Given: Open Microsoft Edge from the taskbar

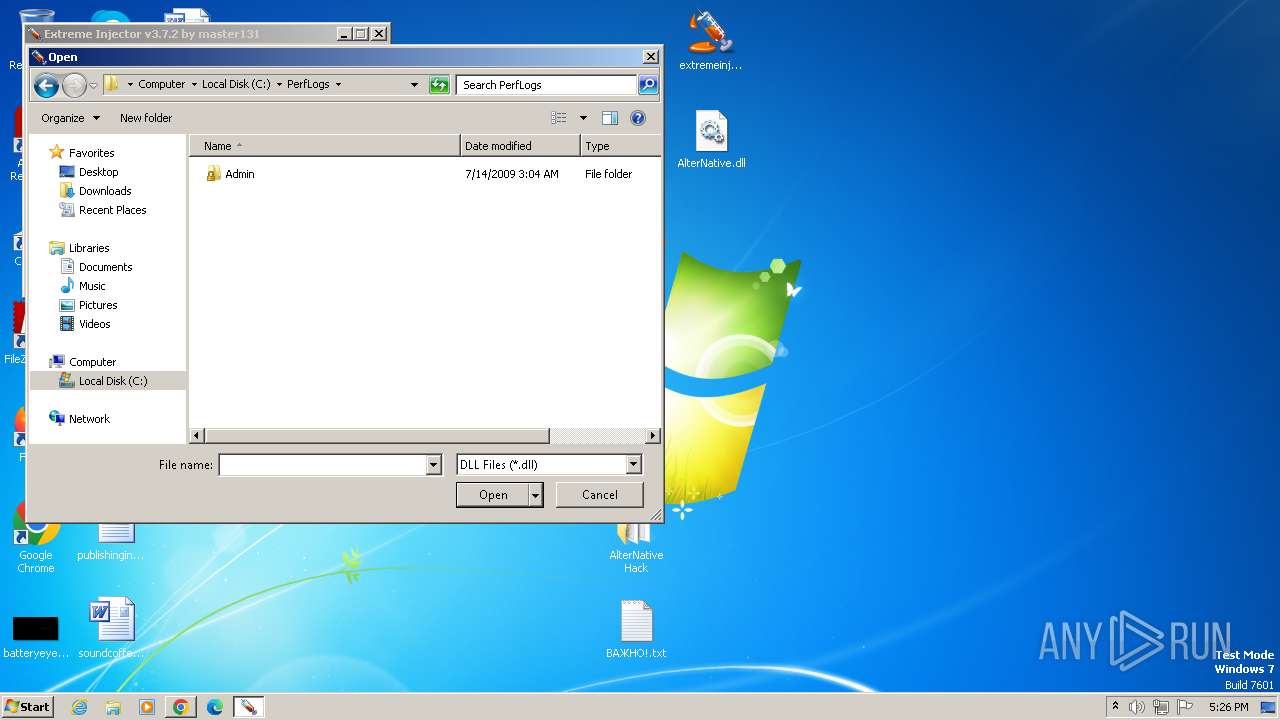Looking at the screenshot, I should click(x=215, y=707).
